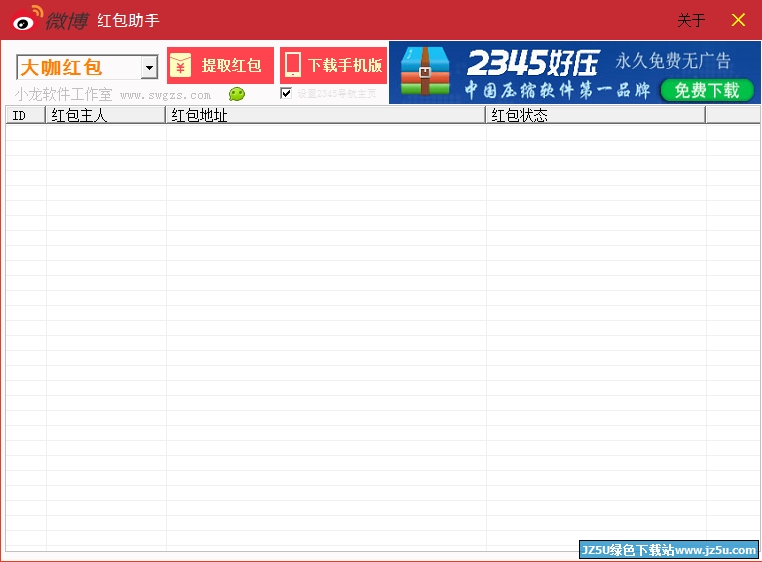Viewport: 762px width, 562px height.
Task: Click the green WeChat chat bubble icon
Action: 237,94
